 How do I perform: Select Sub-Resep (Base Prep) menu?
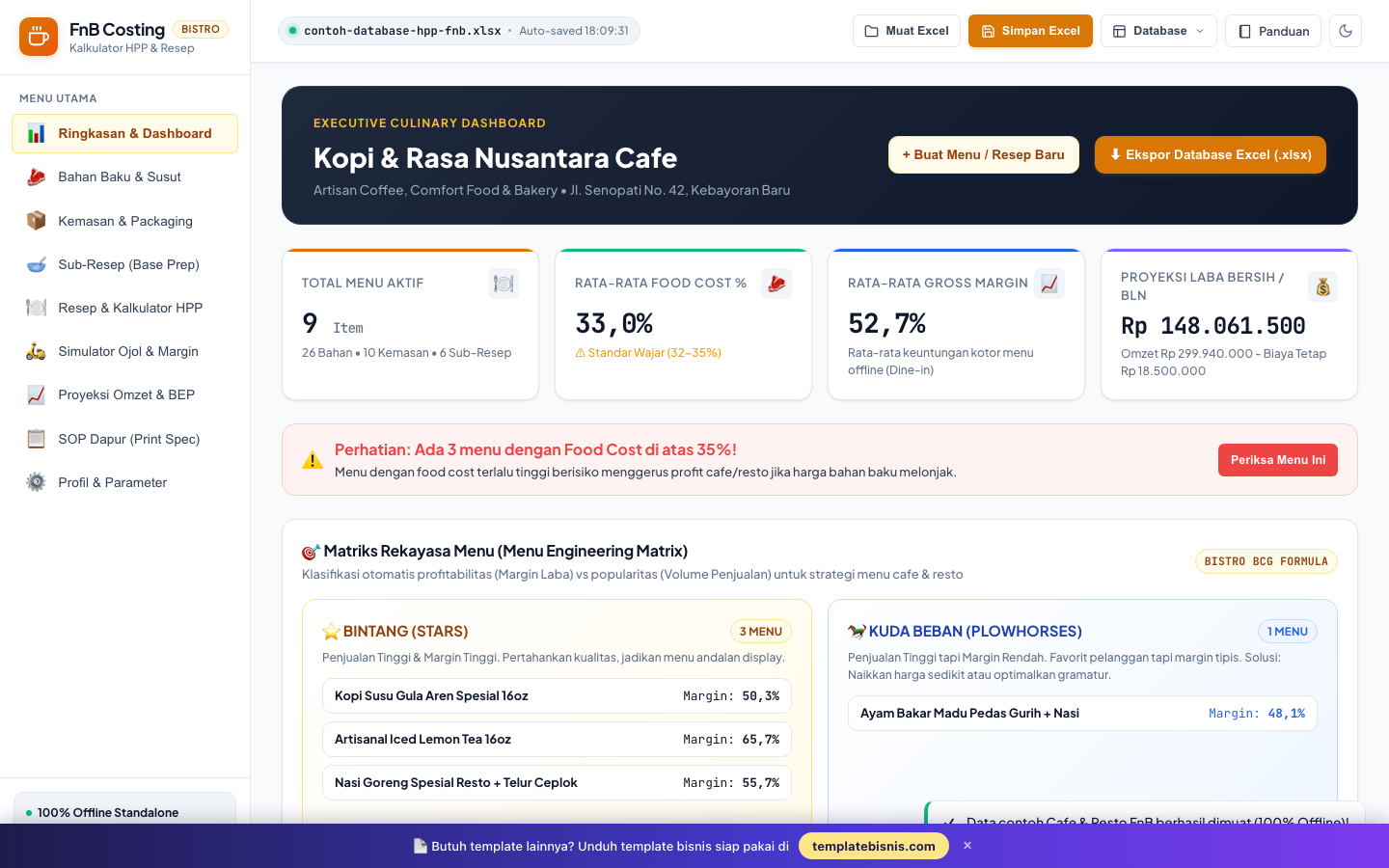(124, 264)
